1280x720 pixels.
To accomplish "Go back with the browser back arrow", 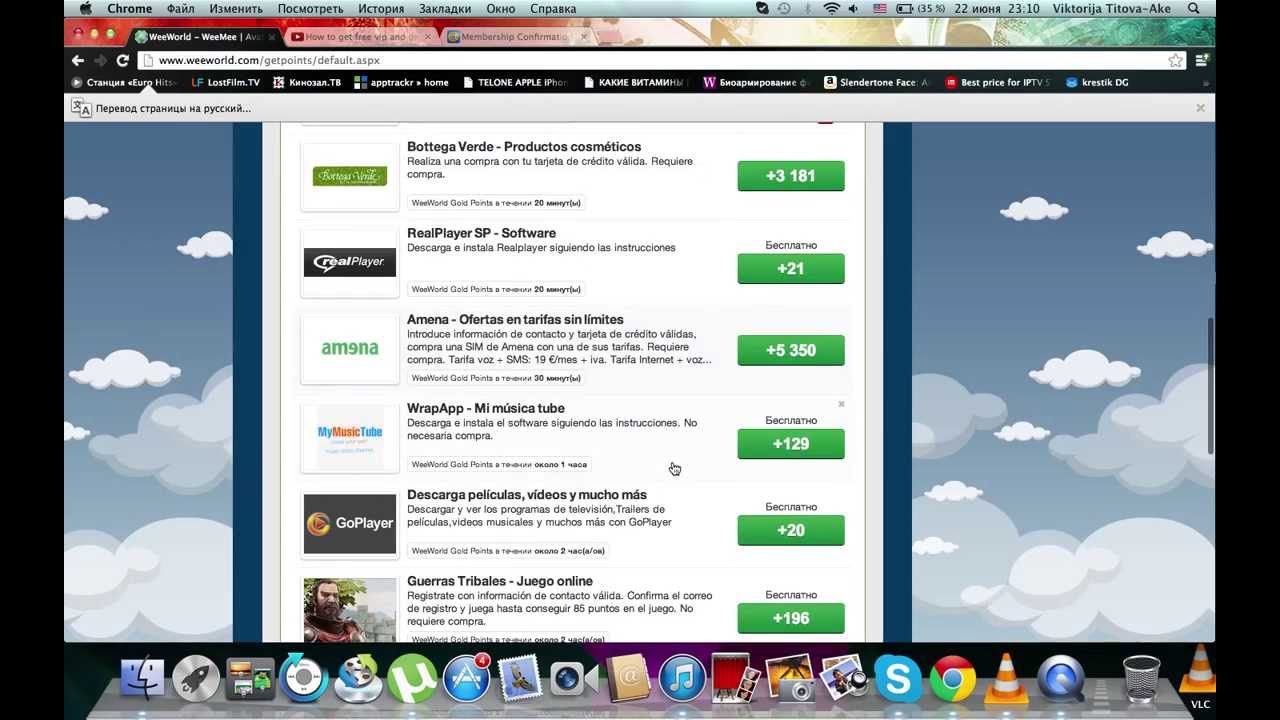I will click(79, 60).
